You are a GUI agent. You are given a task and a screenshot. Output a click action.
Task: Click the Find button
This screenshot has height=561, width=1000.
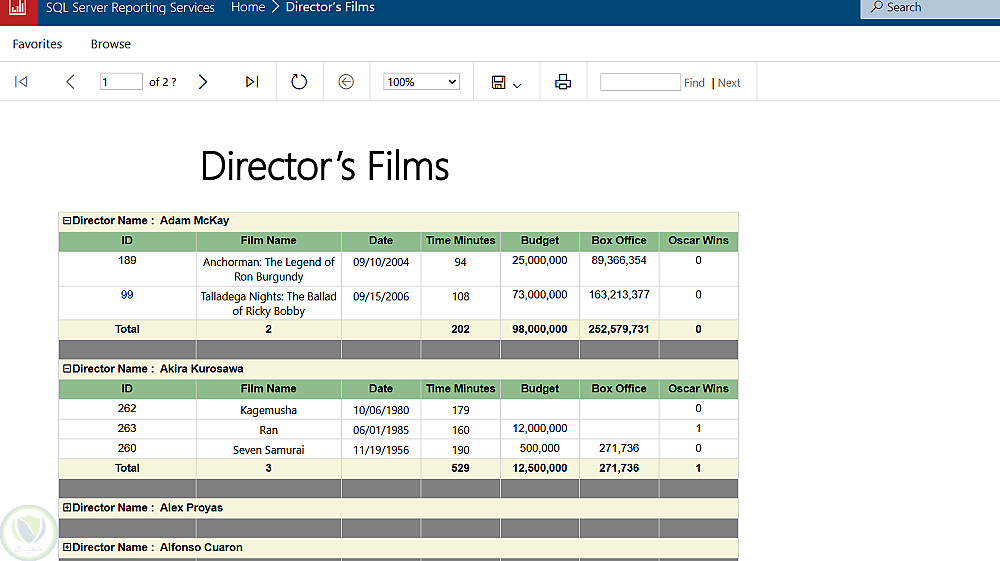(694, 83)
